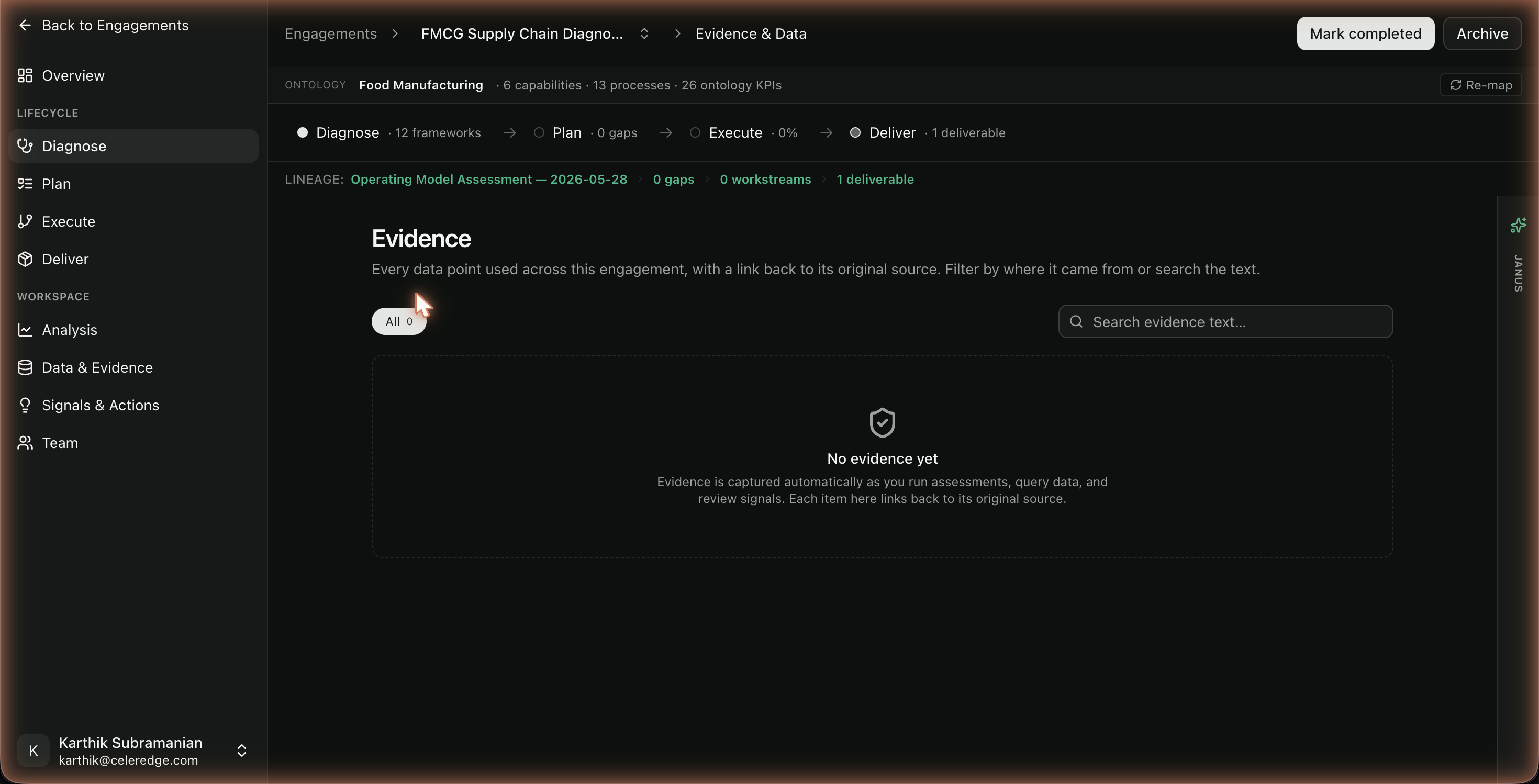Click the Evidence page heading

[x=421, y=239]
